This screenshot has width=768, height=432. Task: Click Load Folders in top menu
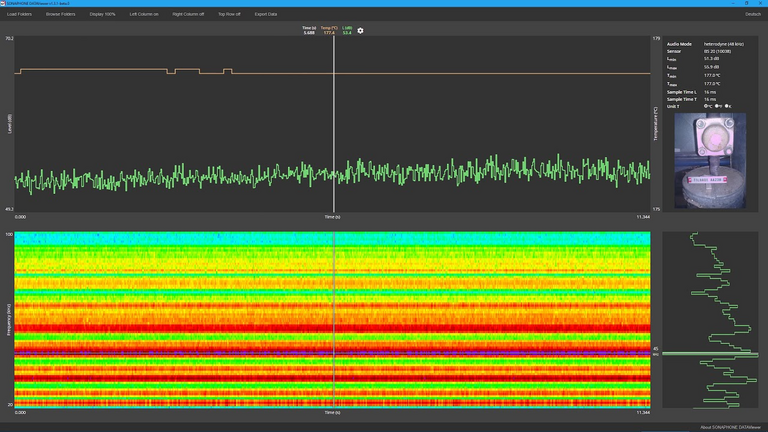[x=20, y=14]
